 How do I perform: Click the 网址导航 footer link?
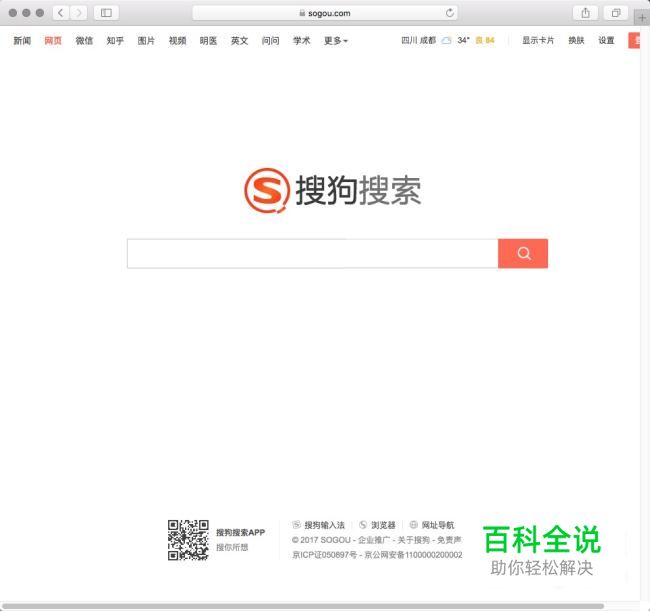(438, 525)
